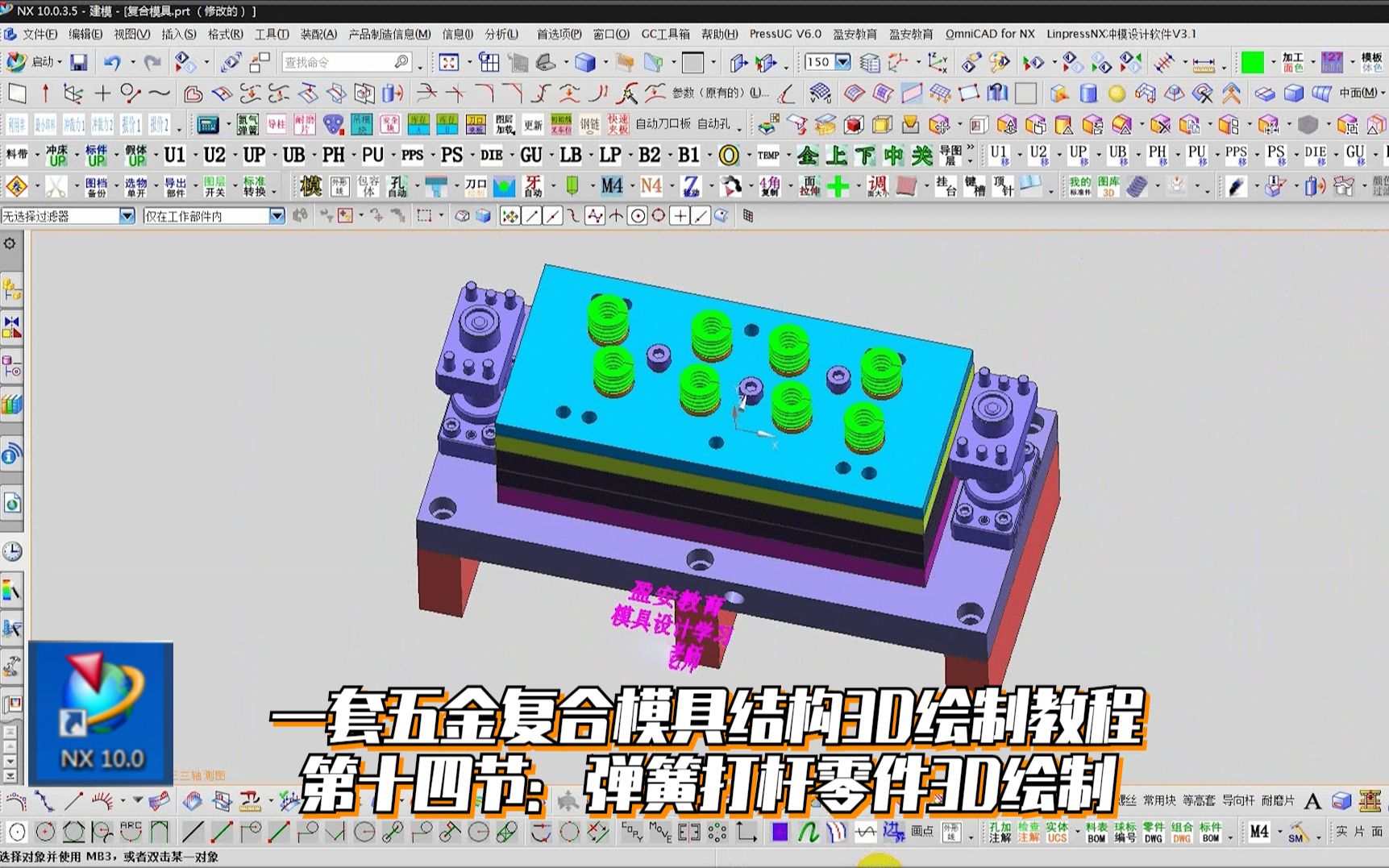1389x868 pixels.
Task: Click the 自动刀口板 button
Action: click(663, 124)
